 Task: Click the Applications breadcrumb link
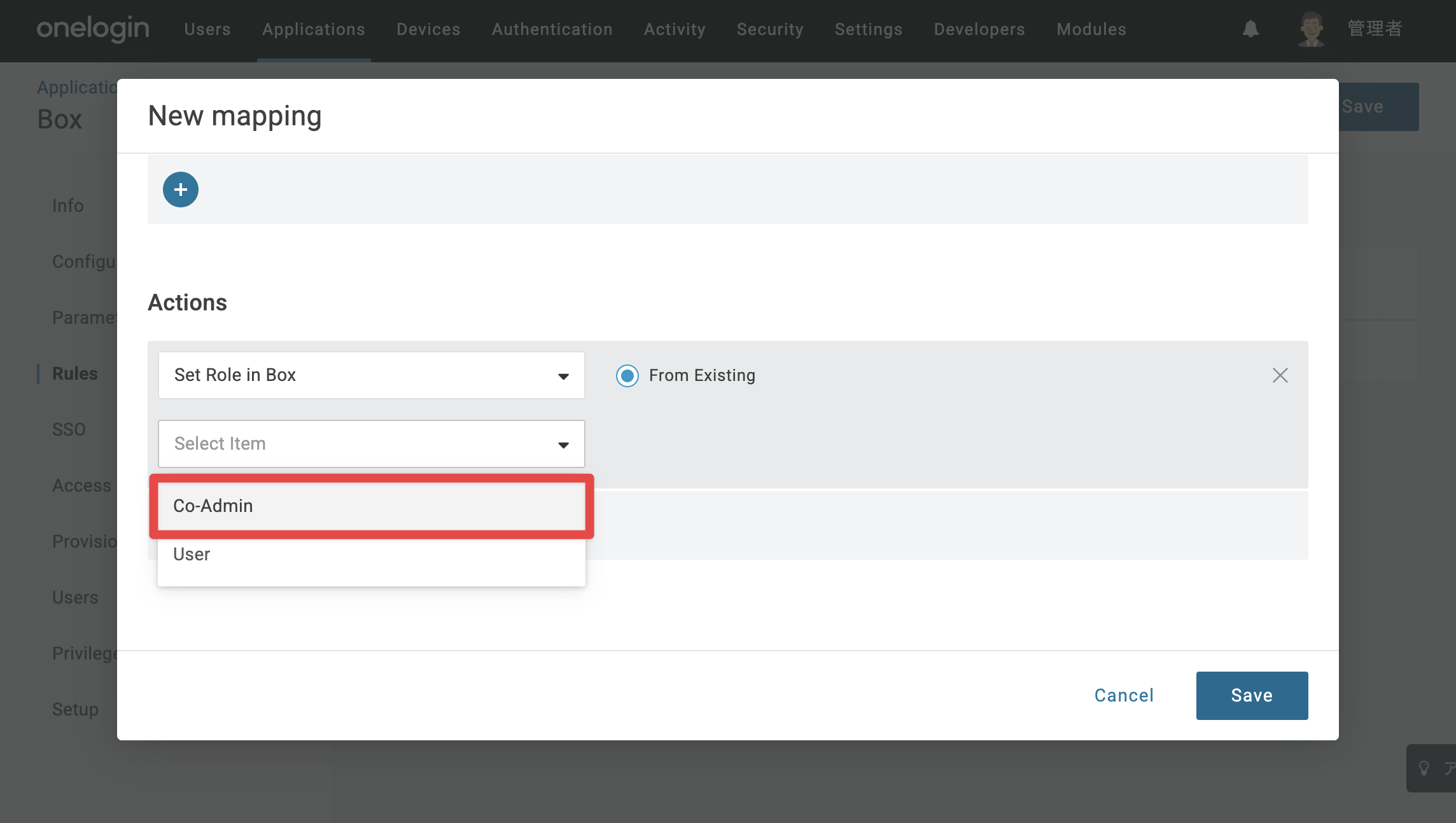point(77,88)
